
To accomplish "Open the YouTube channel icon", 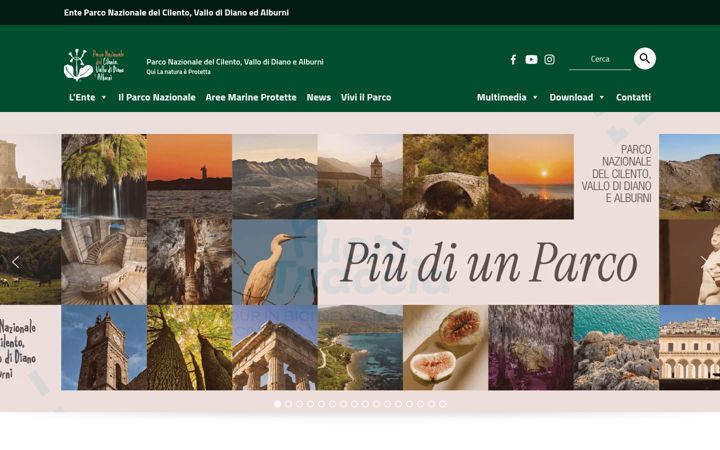I will [x=531, y=59].
